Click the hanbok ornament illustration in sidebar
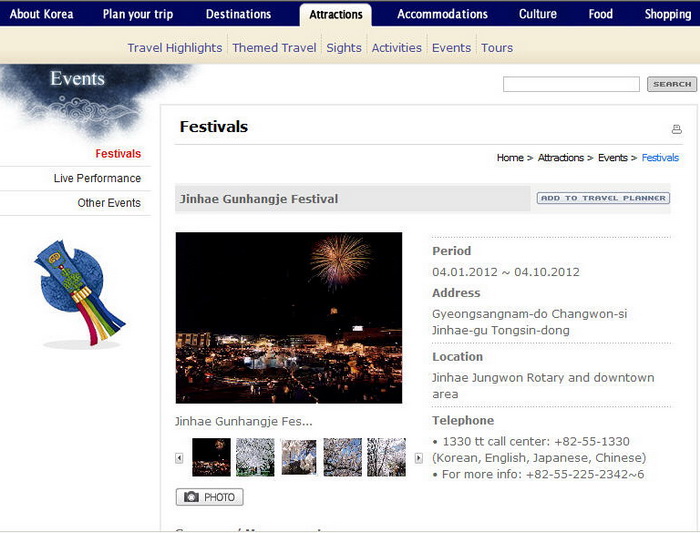The height and width of the screenshot is (533, 700). pyautogui.click(x=79, y=293)
